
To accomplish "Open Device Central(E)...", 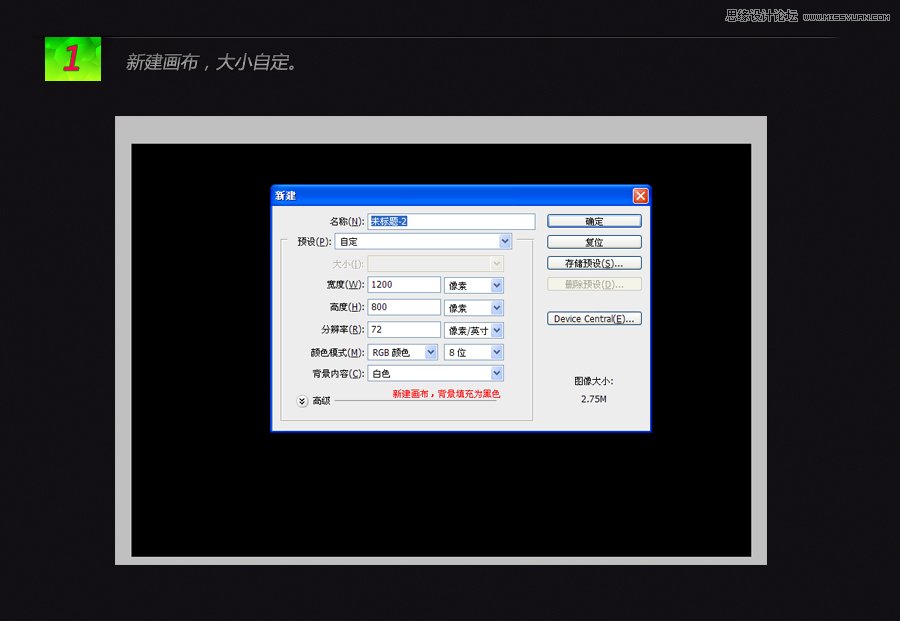I will [594, 319].
